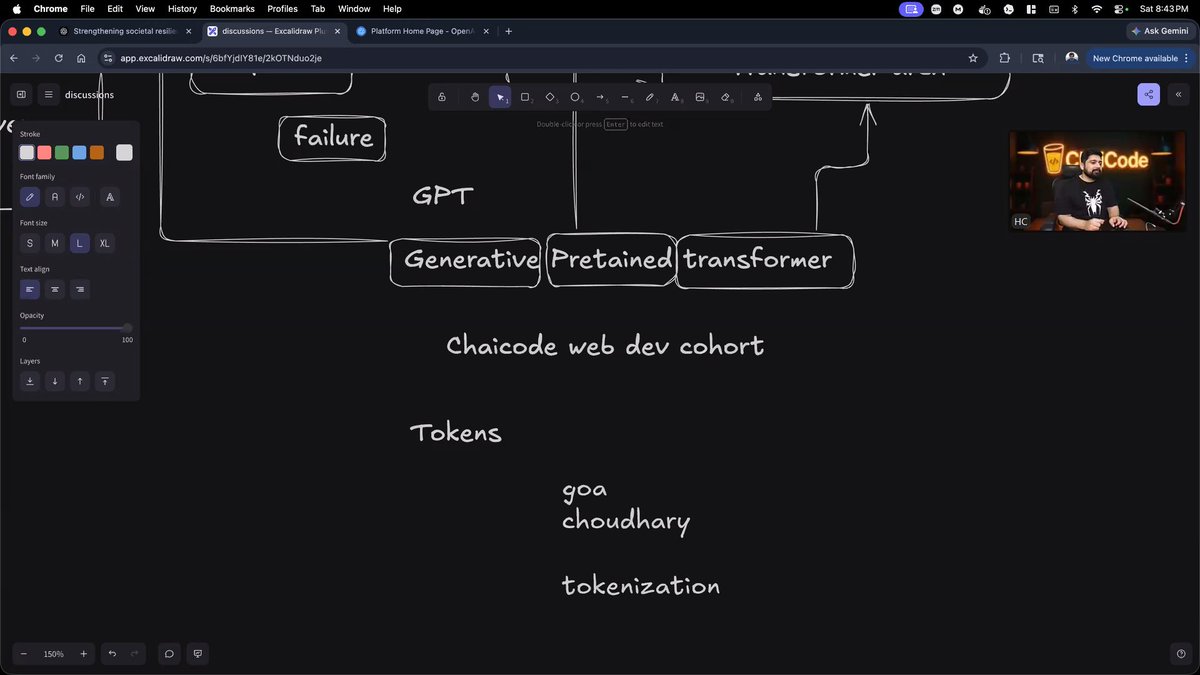Image resolution: width=1200 pixels, height=675 pixels.
Task: Set font size to XL
Action: 105,243
